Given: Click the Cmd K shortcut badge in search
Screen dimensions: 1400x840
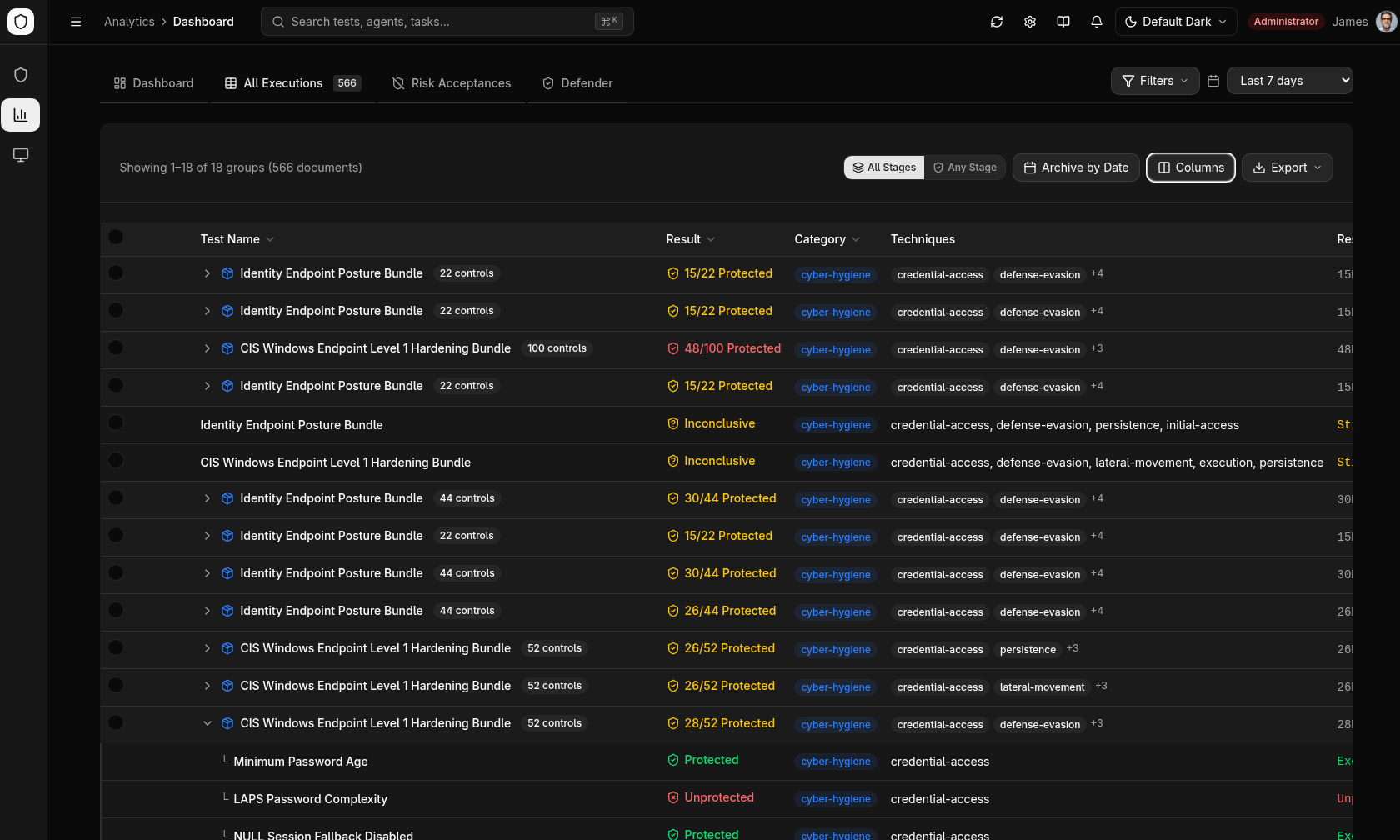Looking at the screenshot, I should (609, 22).
